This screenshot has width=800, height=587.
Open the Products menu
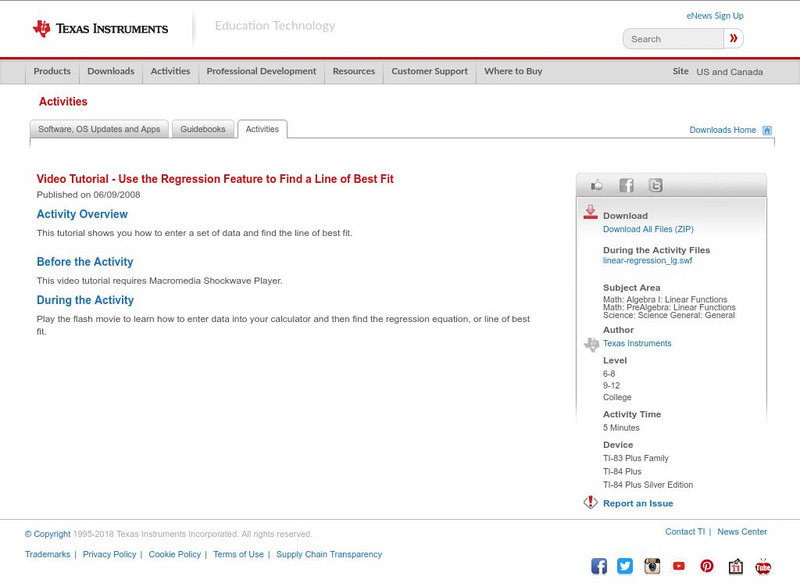click(x=52, y=71)
